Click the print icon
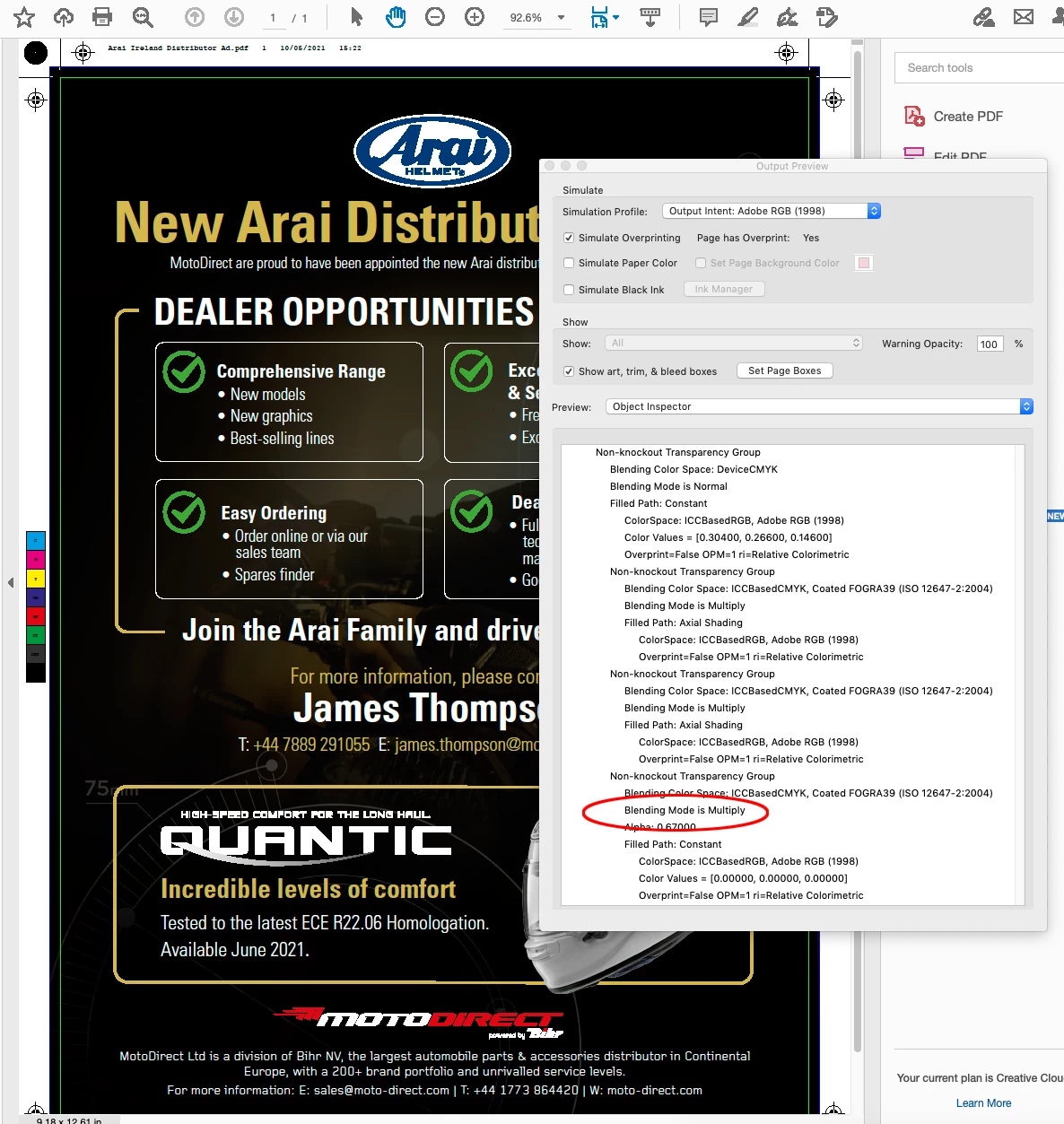The height and width of the screenshot is (1124, 1064). click(x=102, y=17)
